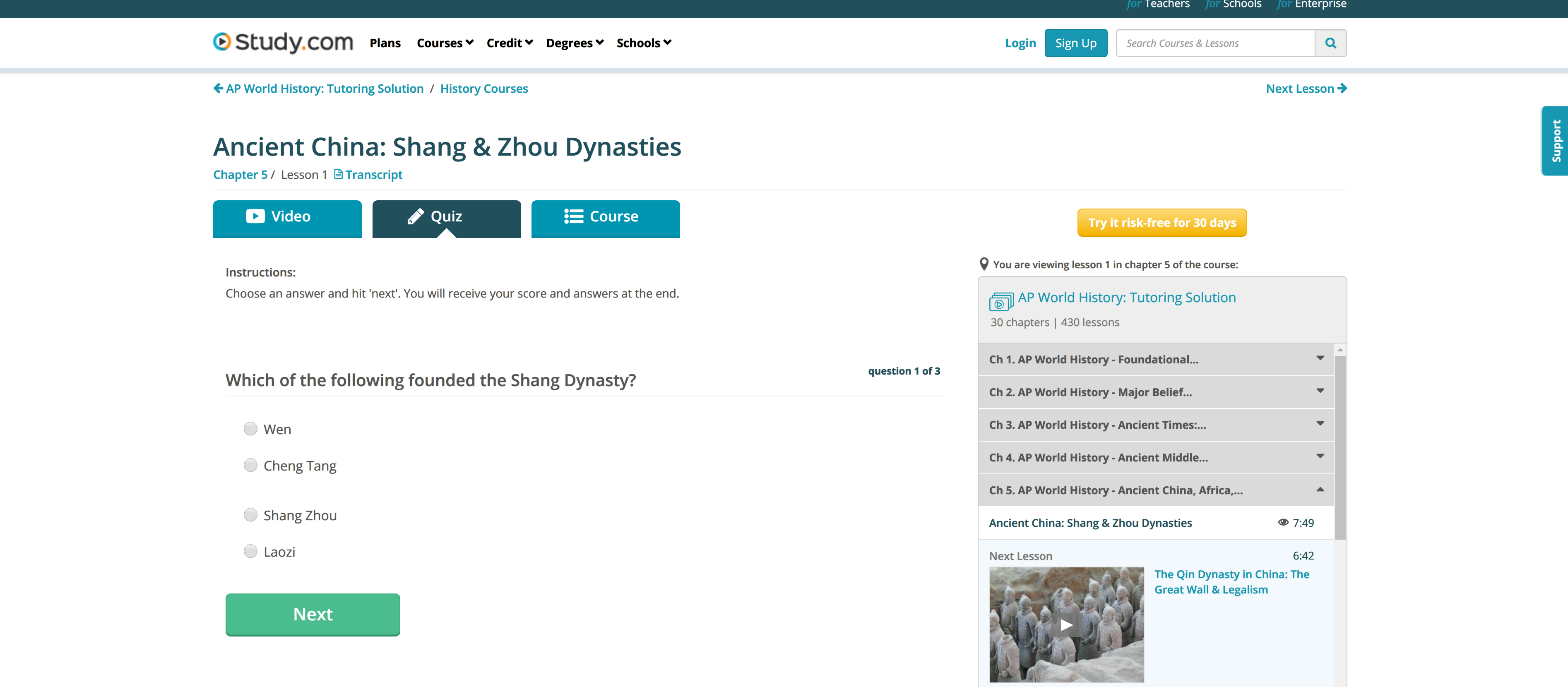Click the eye icon next to 7:49

[x=1283, y=522]
